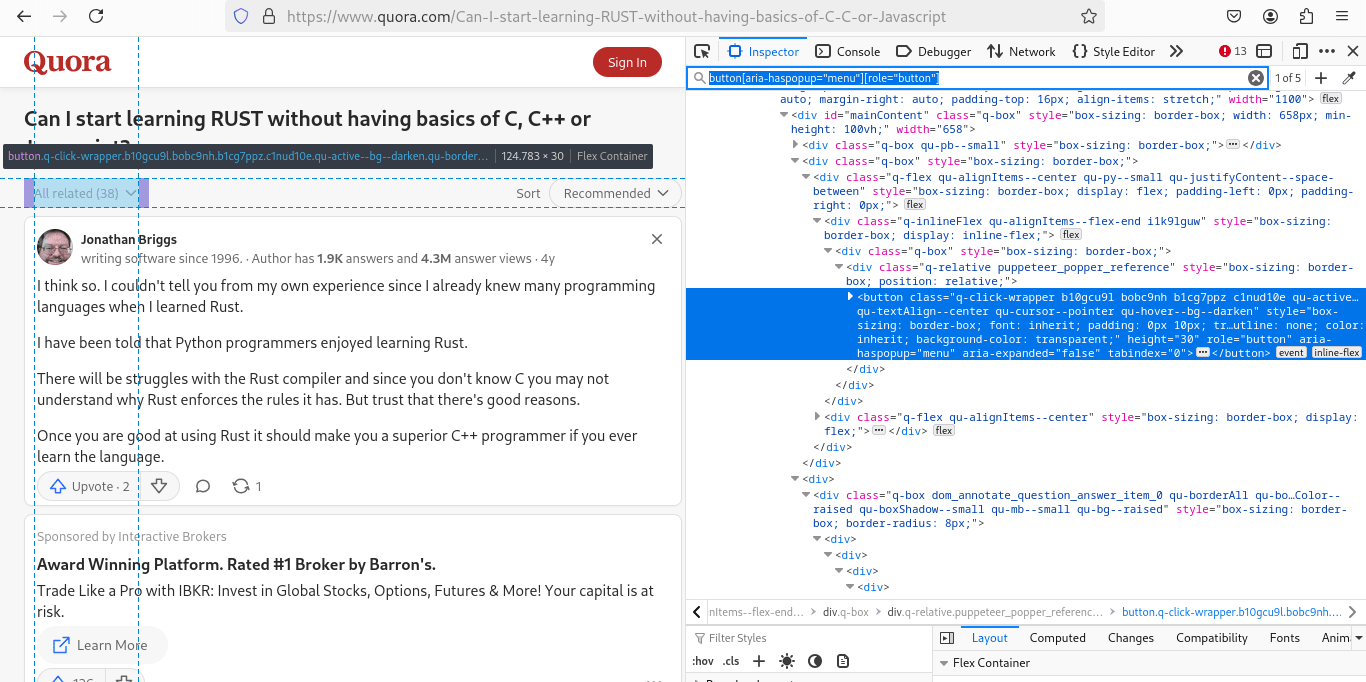
Task: Open the error count badge showing 13
Action: click(x=1233, y=51)
